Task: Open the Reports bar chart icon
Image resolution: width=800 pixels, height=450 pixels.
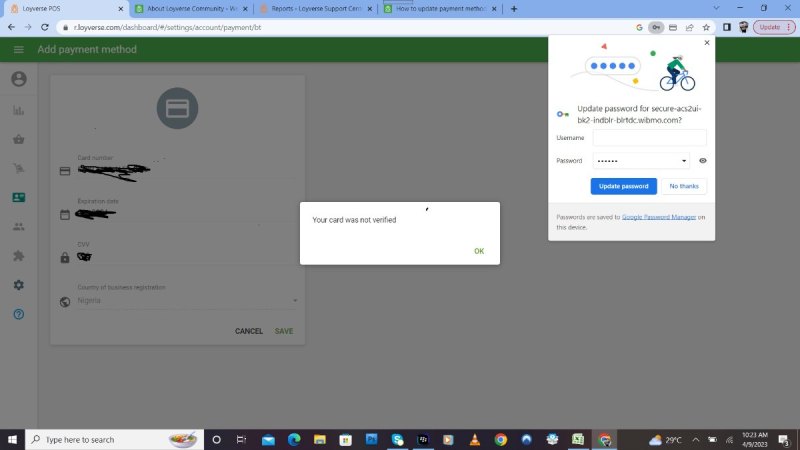Action: 18,110
